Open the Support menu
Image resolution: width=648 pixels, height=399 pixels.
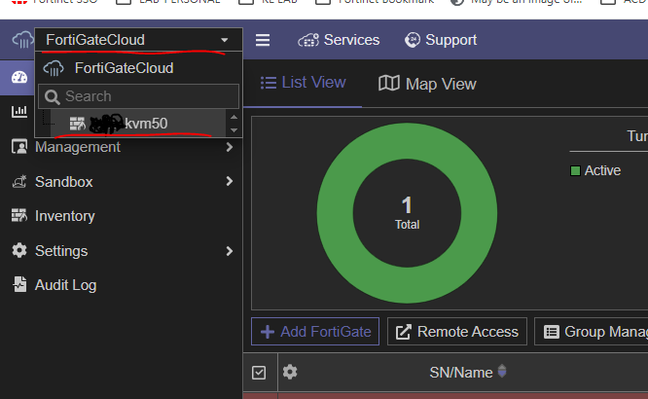[441, 40]
